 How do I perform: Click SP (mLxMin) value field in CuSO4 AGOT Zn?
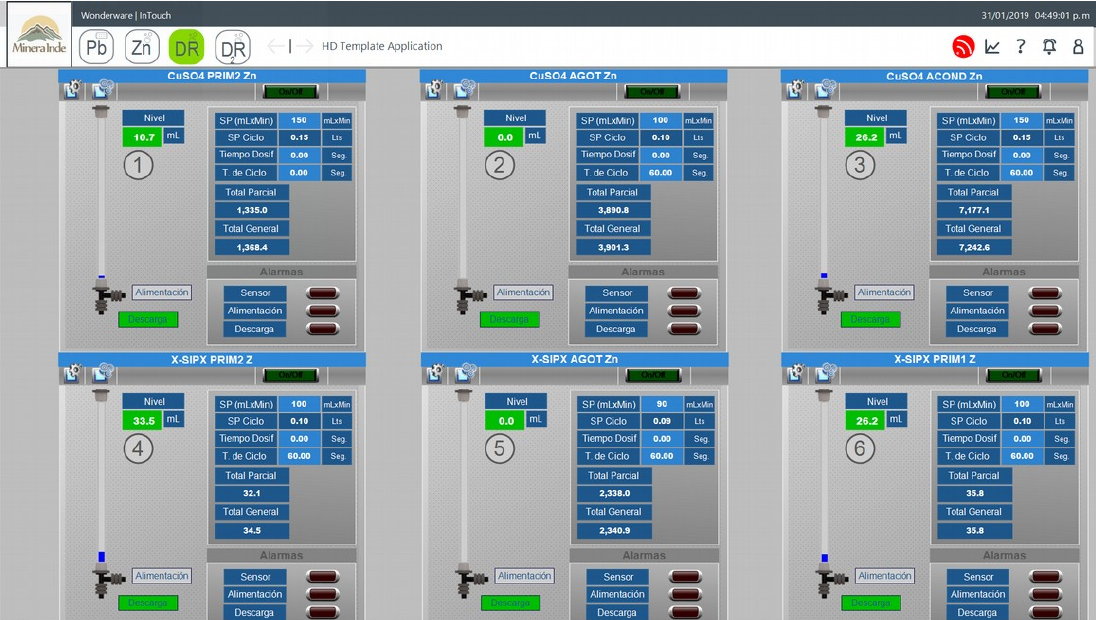tap(660, 120)
